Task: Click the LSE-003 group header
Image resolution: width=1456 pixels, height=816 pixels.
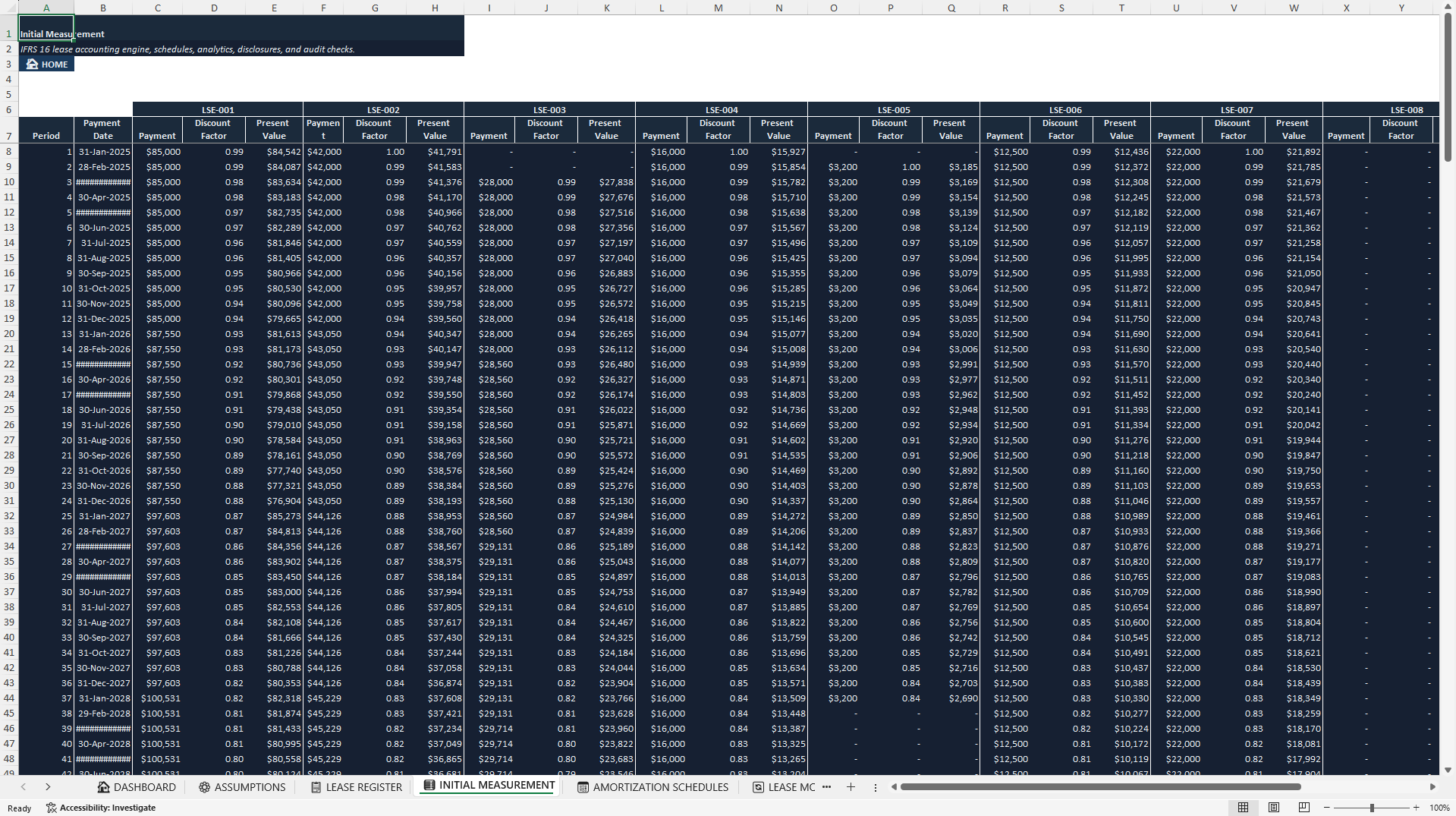Action: pyautogui.click(x=549, y=110)
